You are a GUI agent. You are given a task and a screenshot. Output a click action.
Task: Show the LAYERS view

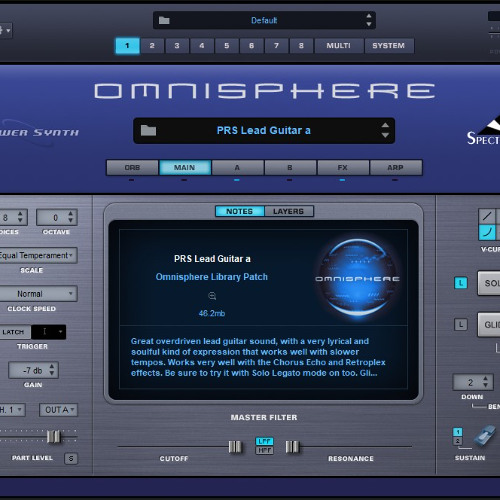tap(289, 211)
